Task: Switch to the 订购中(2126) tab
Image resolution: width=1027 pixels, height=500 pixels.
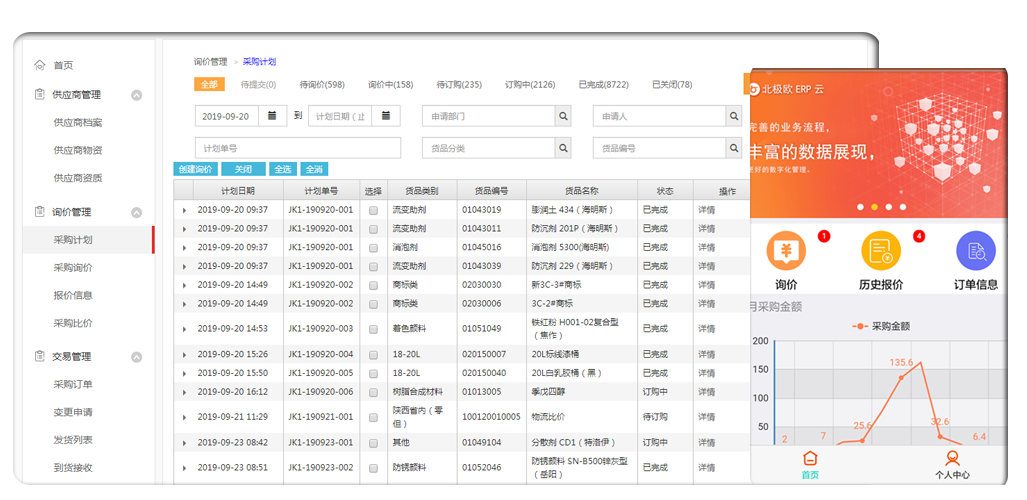Action: pyautogui.click(x=530, y=85)
